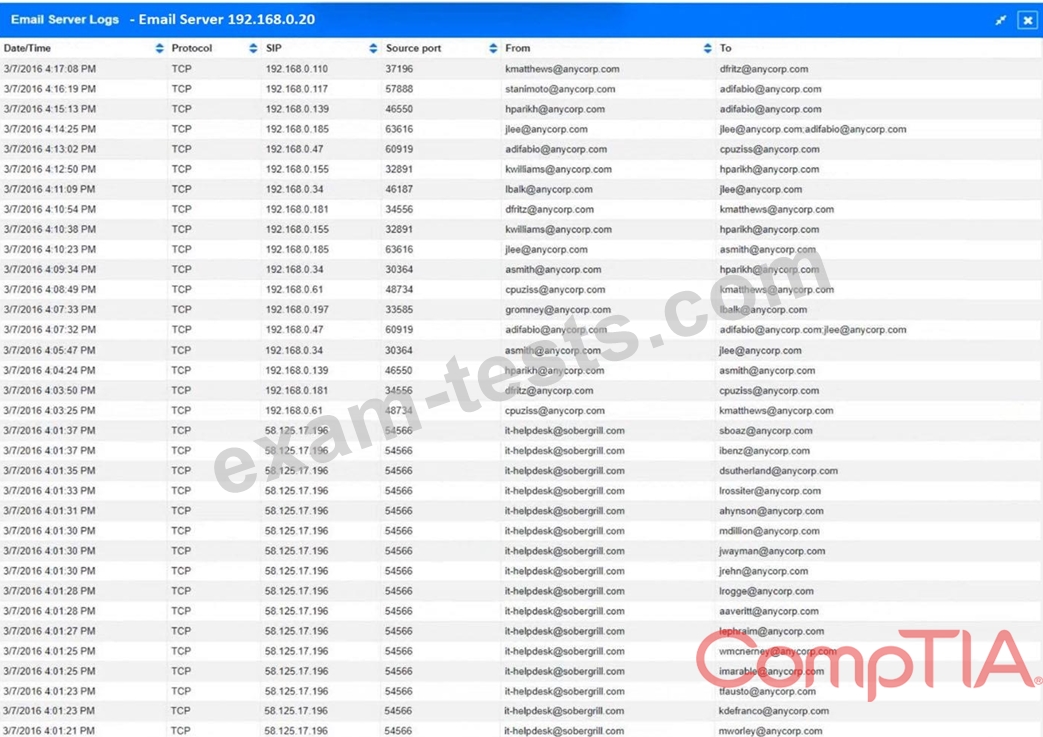Click the pin icon in the title bar
Screen dimensions: 1043x737
tap(1000, 20)
